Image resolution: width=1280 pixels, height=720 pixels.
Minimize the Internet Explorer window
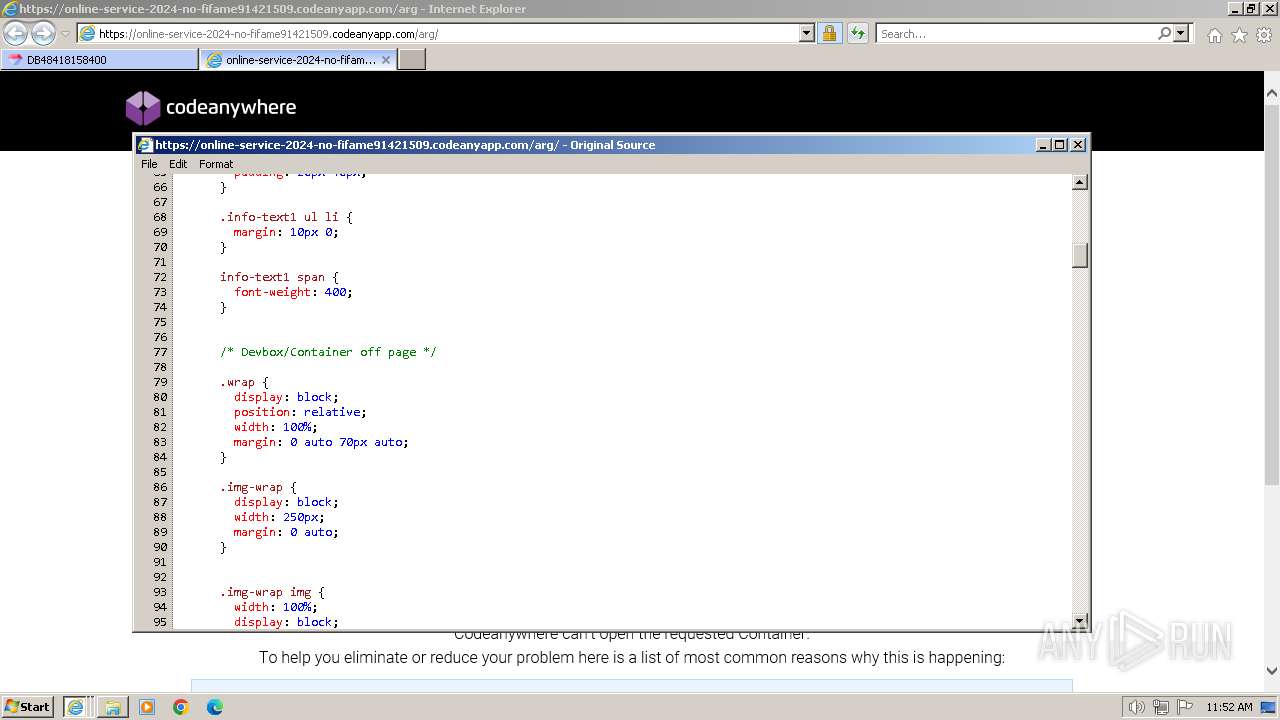(x=1233, y=9)
